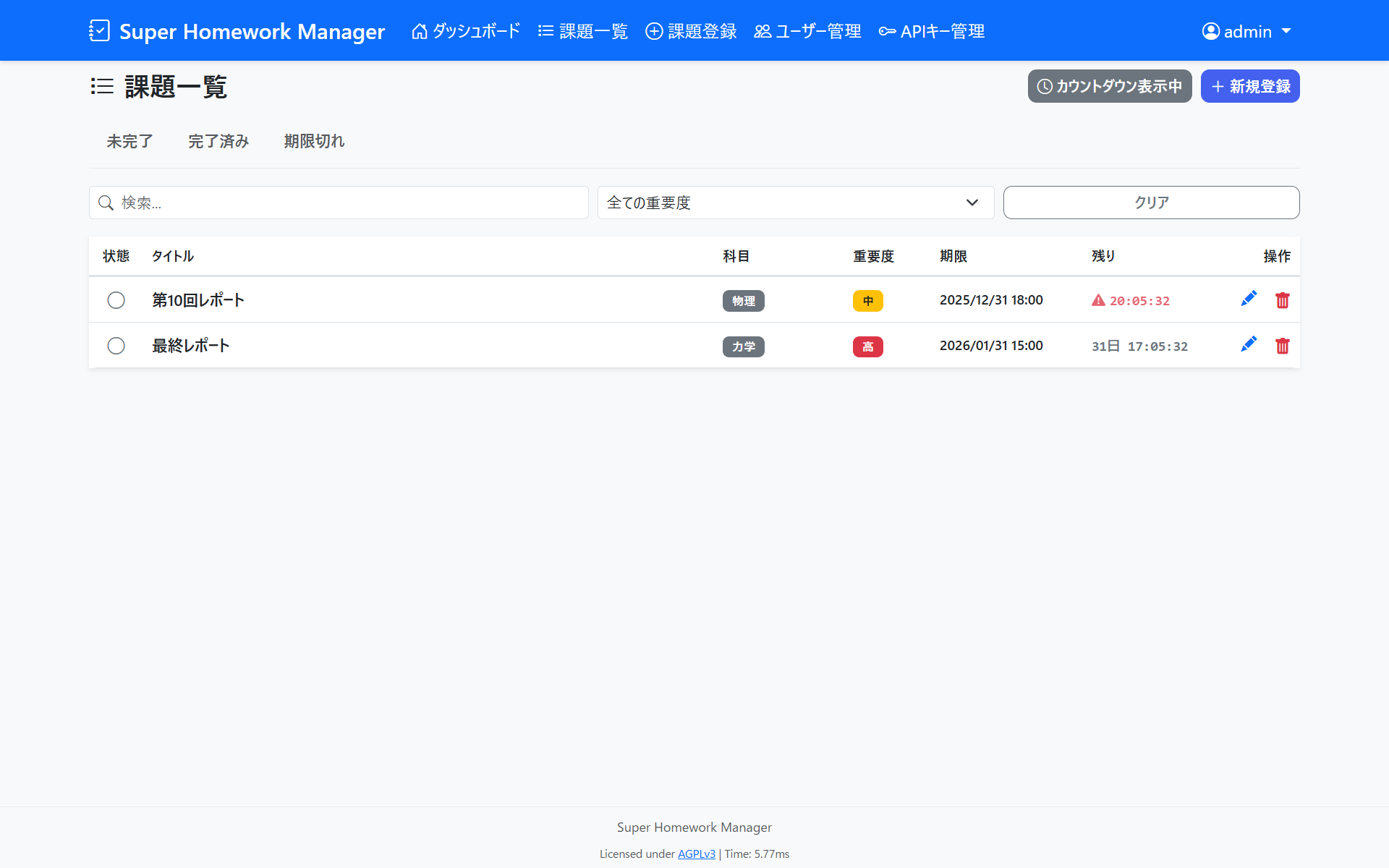Viewport: 1389px width, 868px height.
Task: Click the list icon beside 課題一覧 heading
Action: [102, 87]
